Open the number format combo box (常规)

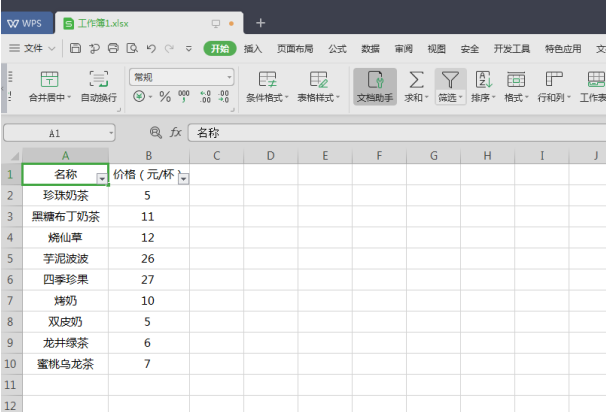tap(182, 77)
